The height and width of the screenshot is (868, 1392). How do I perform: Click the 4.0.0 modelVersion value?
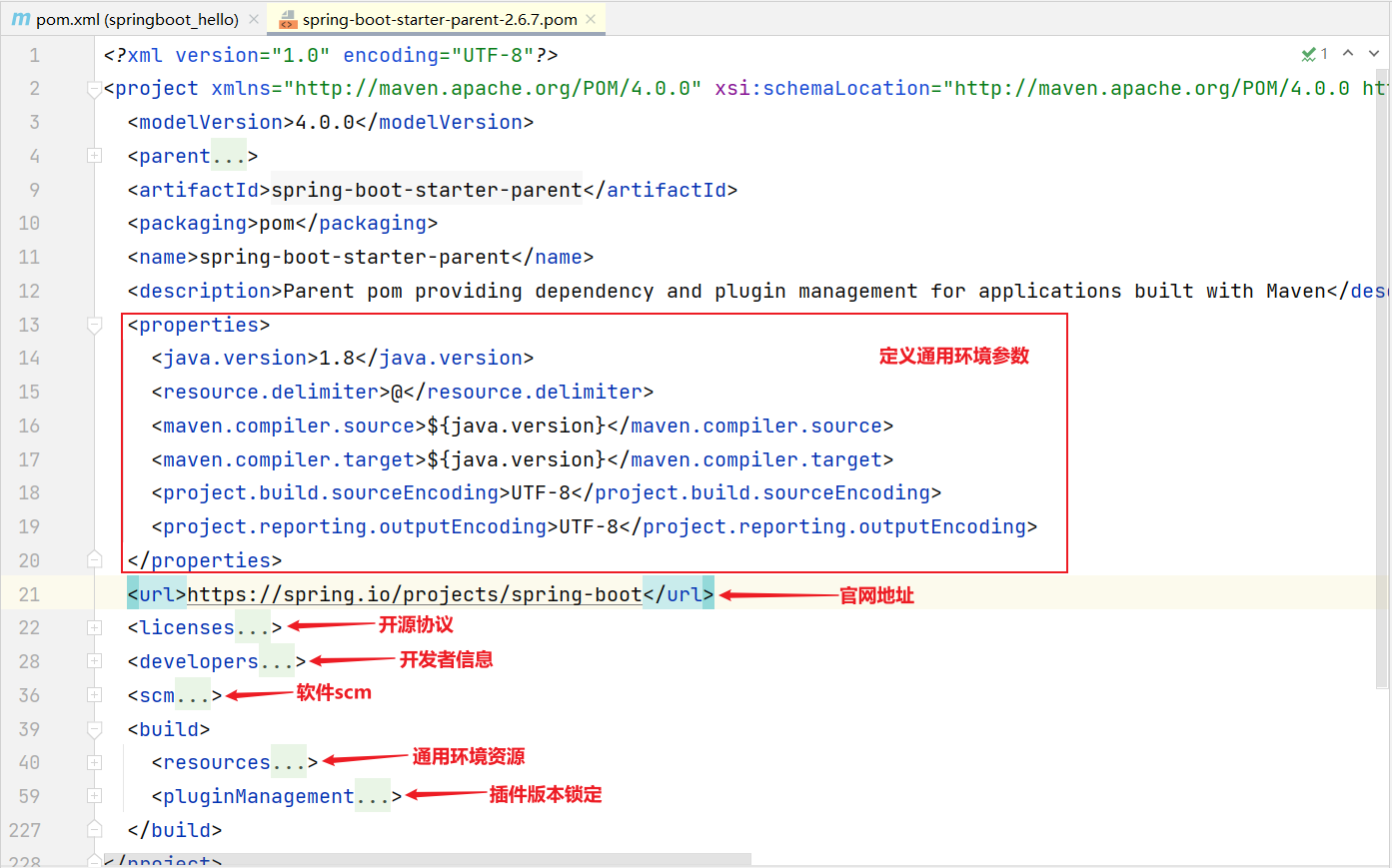[325, 122]
